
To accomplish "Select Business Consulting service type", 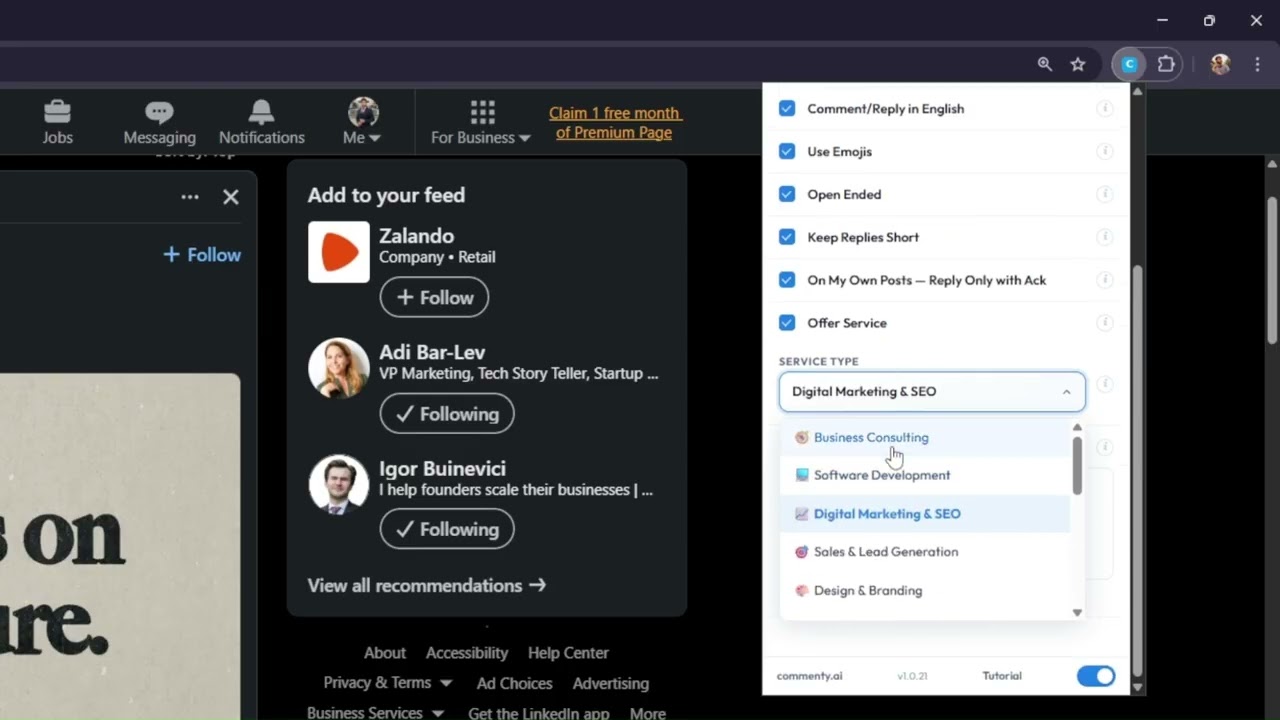I will [x=925, y=437].
